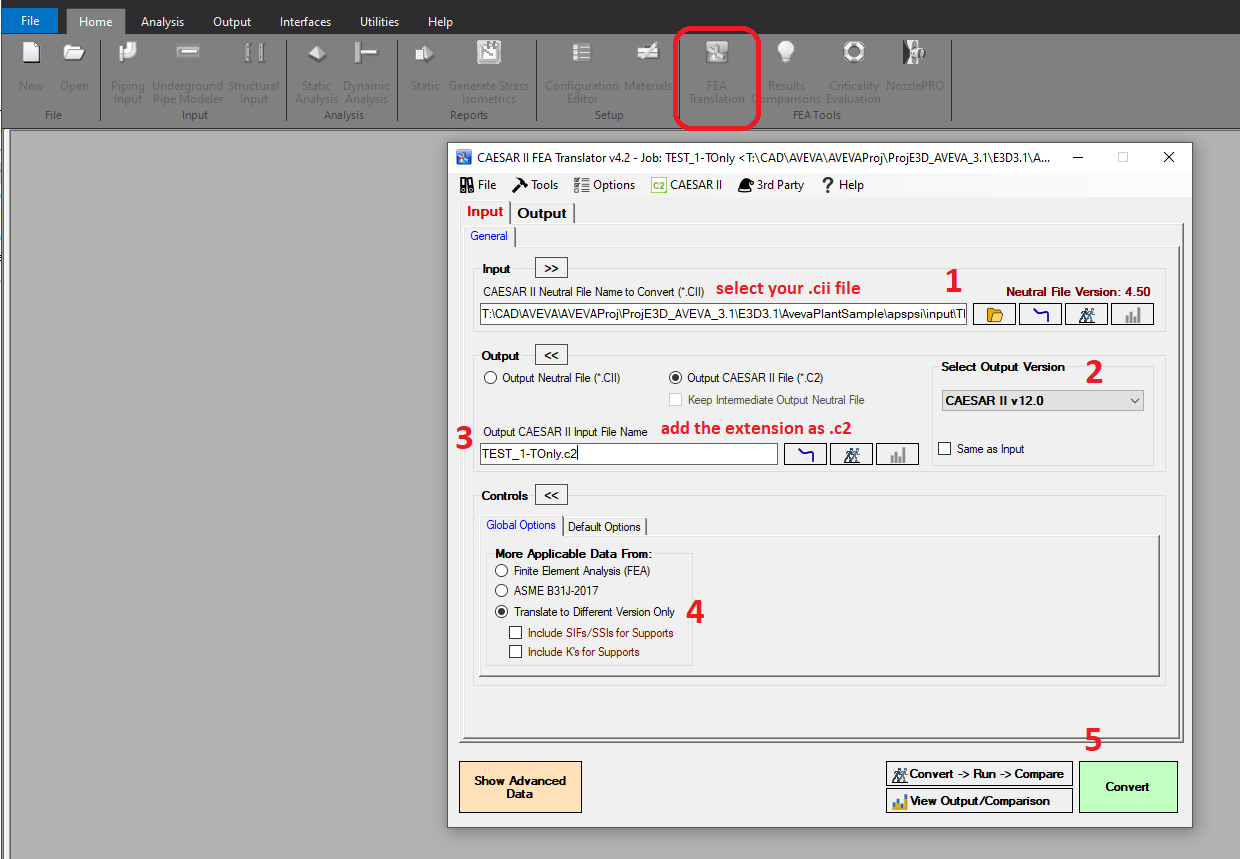Click the New file ribbon icon
Image resolution: width=1240 pixels, height=859 pixels.
click(31, 67)
